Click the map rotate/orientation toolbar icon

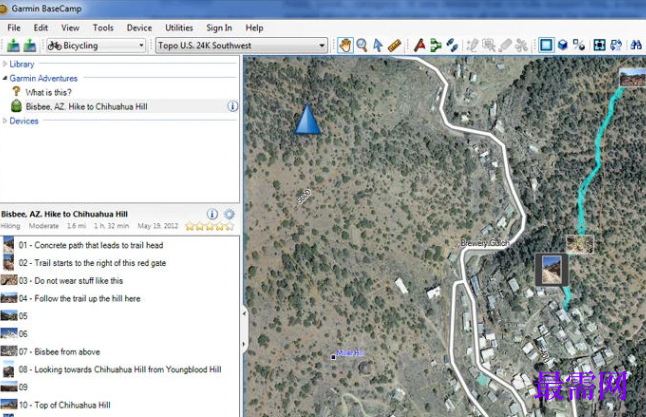point(616,45)
